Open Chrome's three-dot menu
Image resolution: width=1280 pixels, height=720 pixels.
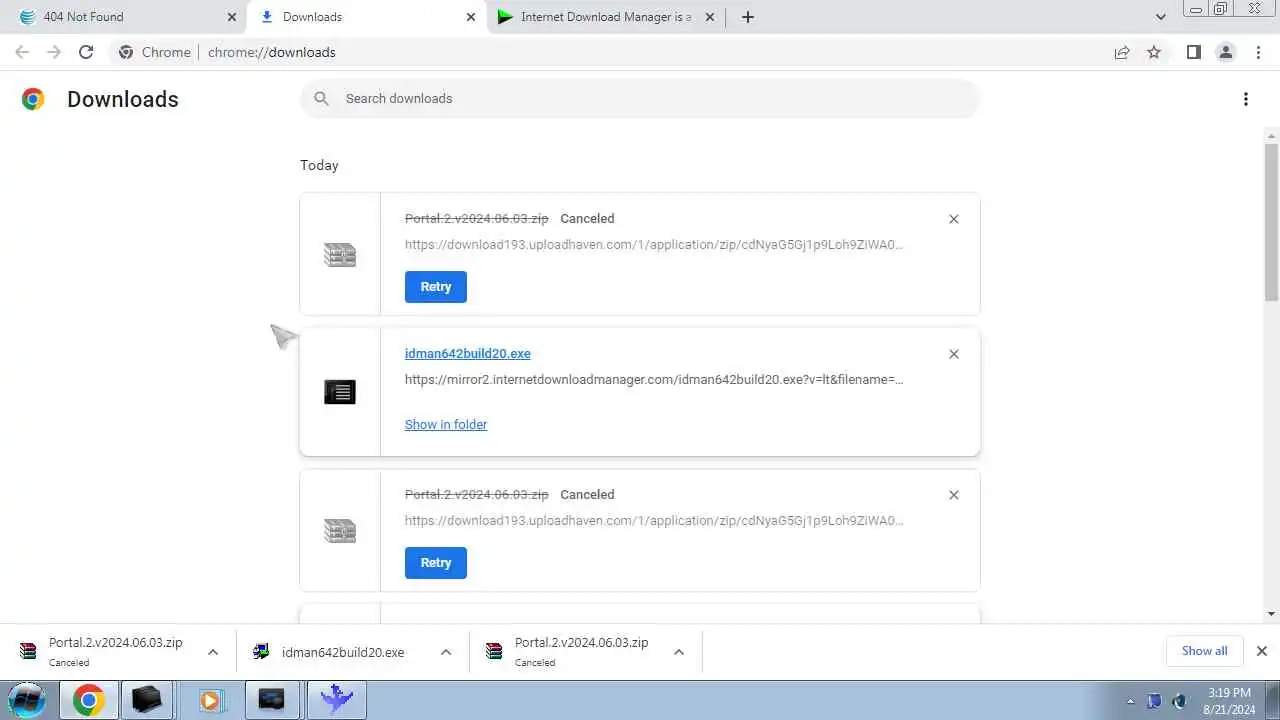[x=1259, y=52]
